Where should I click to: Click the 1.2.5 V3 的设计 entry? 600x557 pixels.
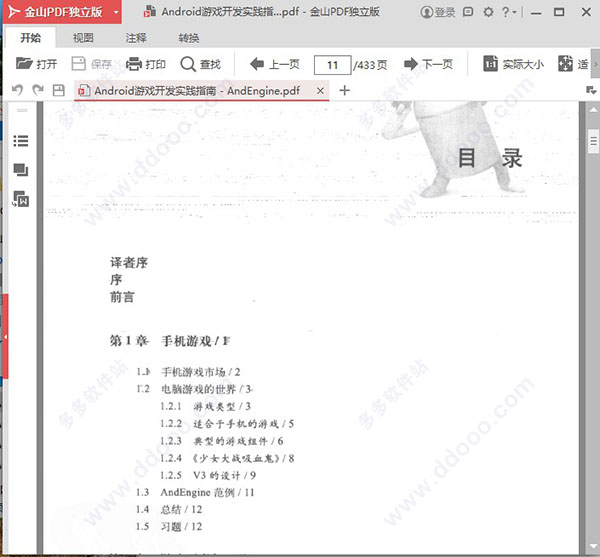point(208,475)
